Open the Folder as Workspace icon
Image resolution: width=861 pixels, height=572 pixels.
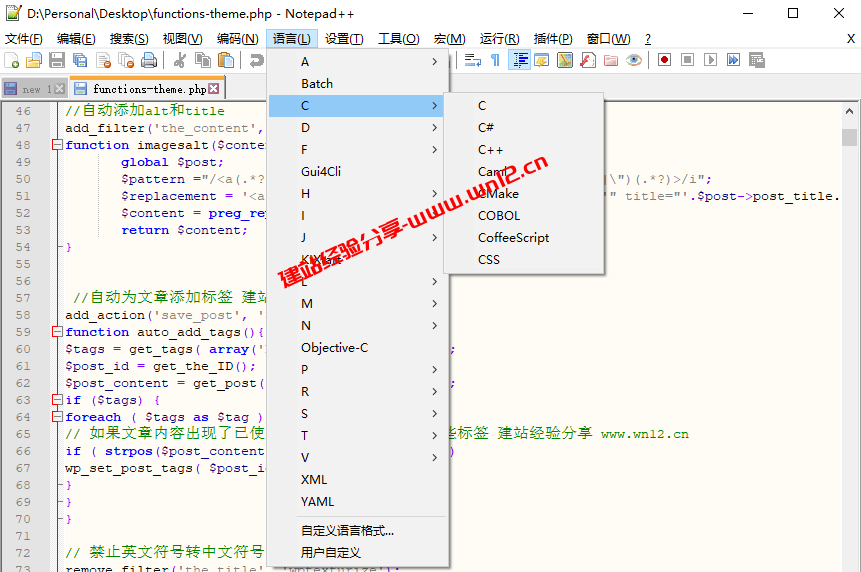click(611, 60)
